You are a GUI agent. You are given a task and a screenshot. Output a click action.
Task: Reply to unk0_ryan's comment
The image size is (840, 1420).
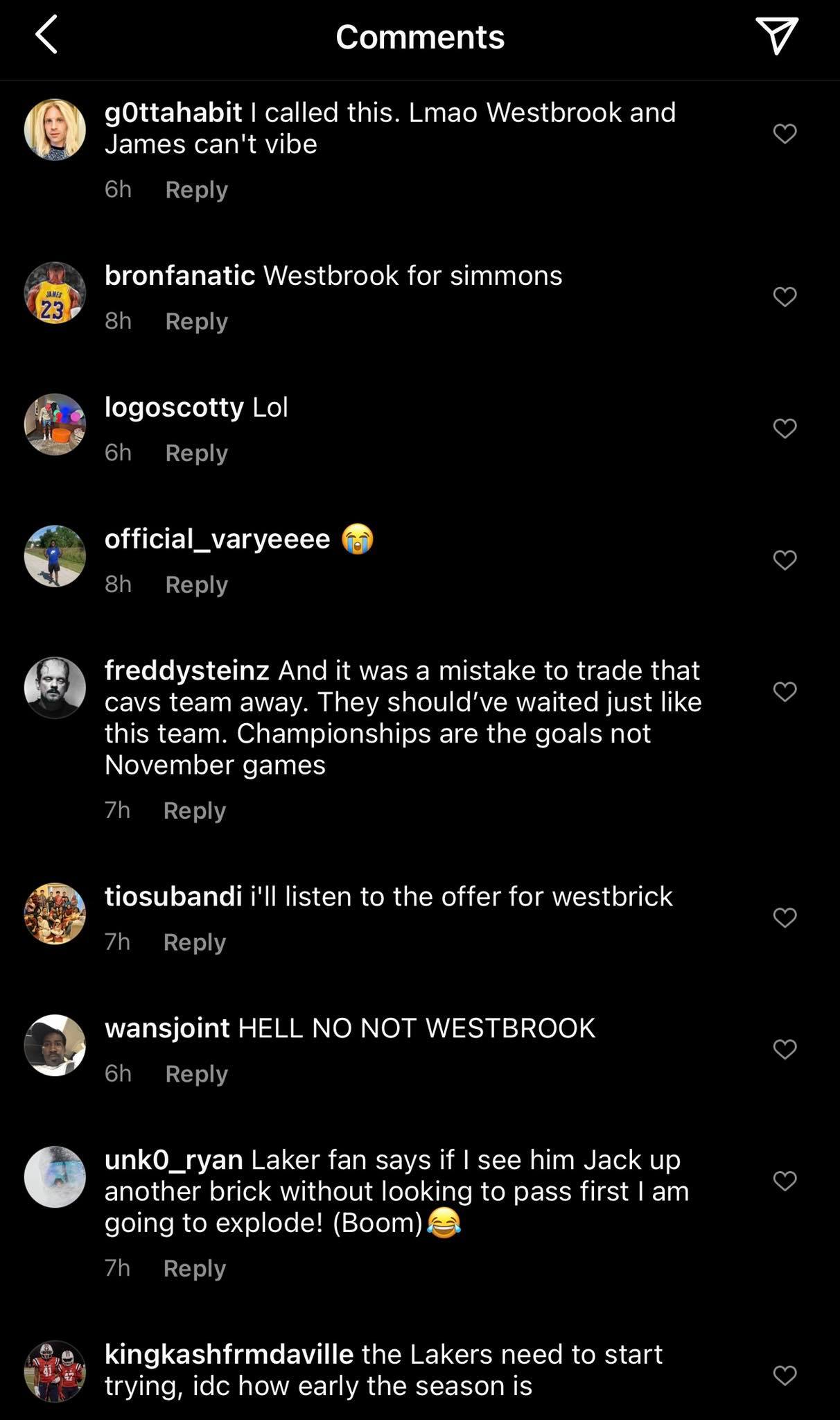tap(195, 1267)
